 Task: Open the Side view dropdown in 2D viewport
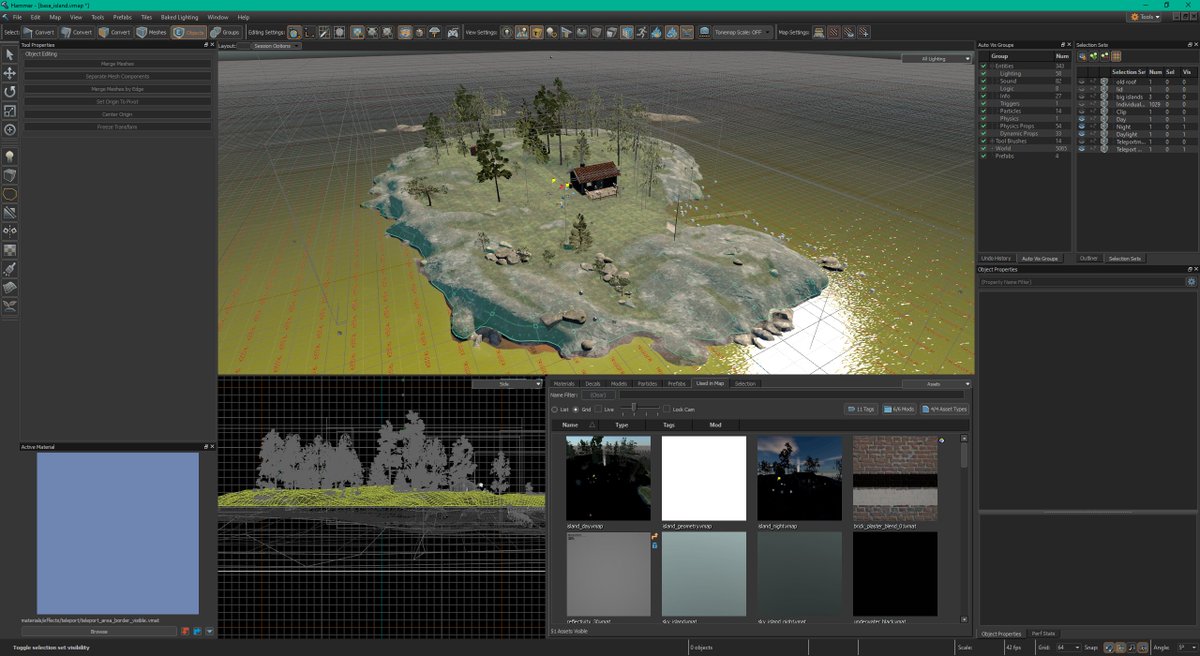[506, 383]
